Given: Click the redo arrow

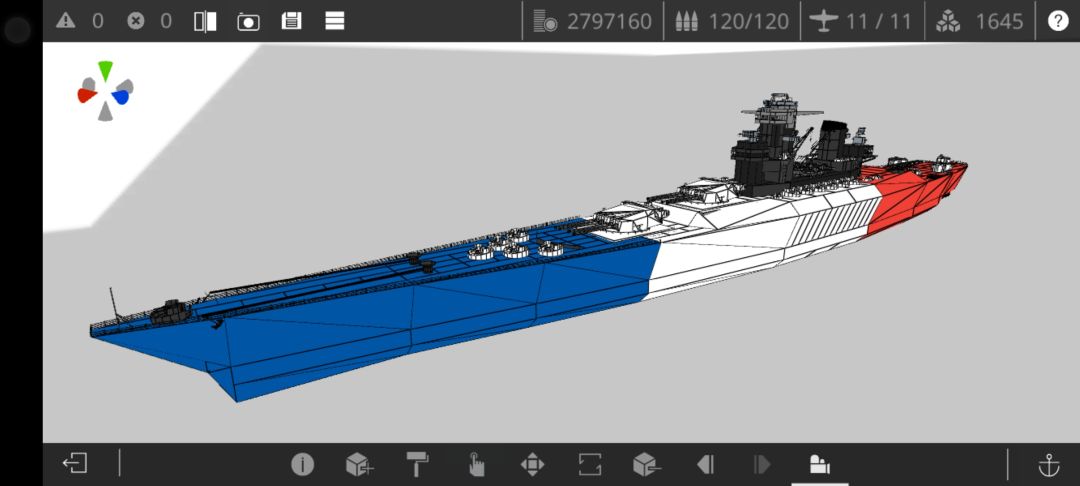Looking at the screenshot, I should pyautogui.click(x=762, y=465).
